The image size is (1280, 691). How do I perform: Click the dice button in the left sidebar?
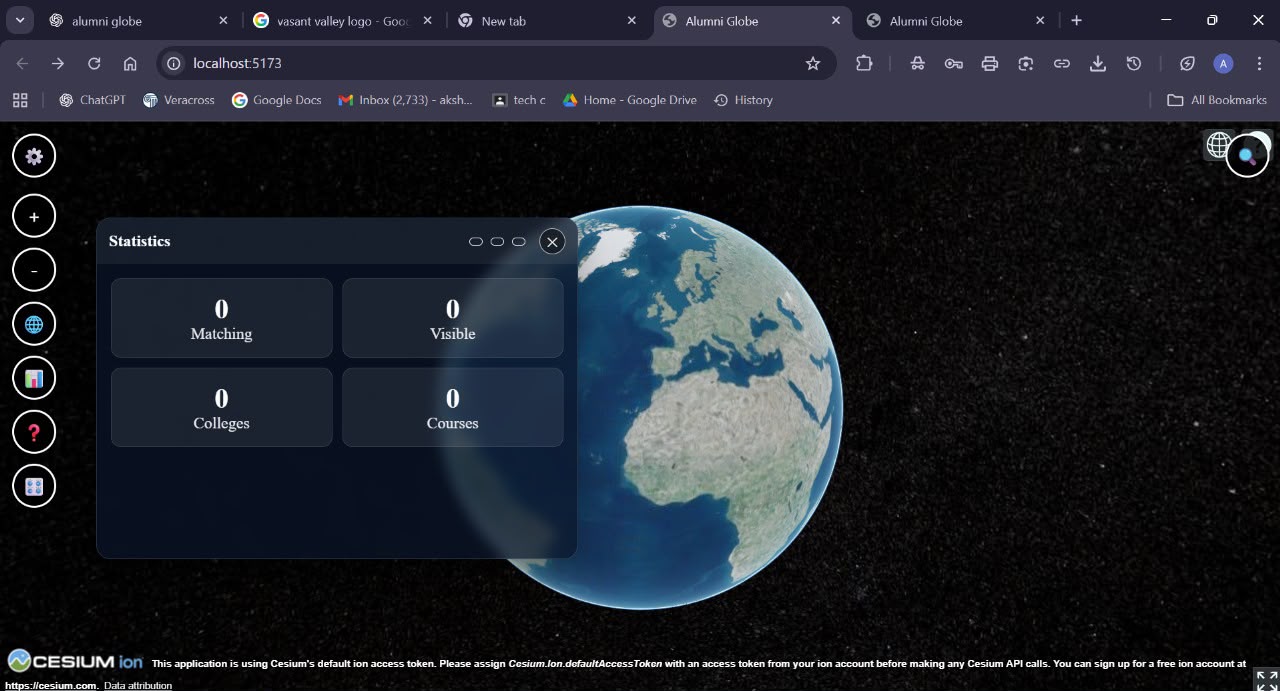[34, 486]
